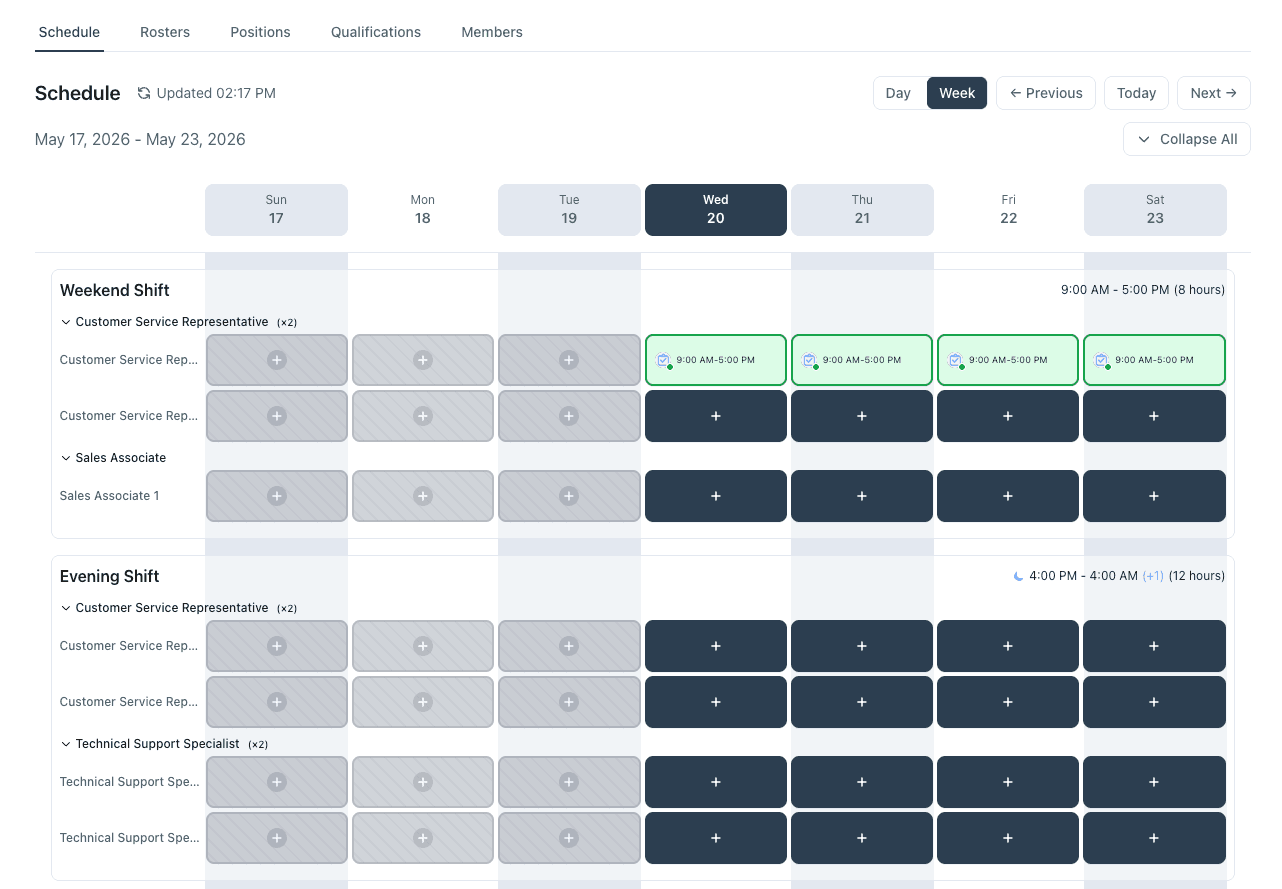The width and height of the screenshot is (1282, 889).
Task: Open the Rosters tab
Action: click(x=165, y=32)
